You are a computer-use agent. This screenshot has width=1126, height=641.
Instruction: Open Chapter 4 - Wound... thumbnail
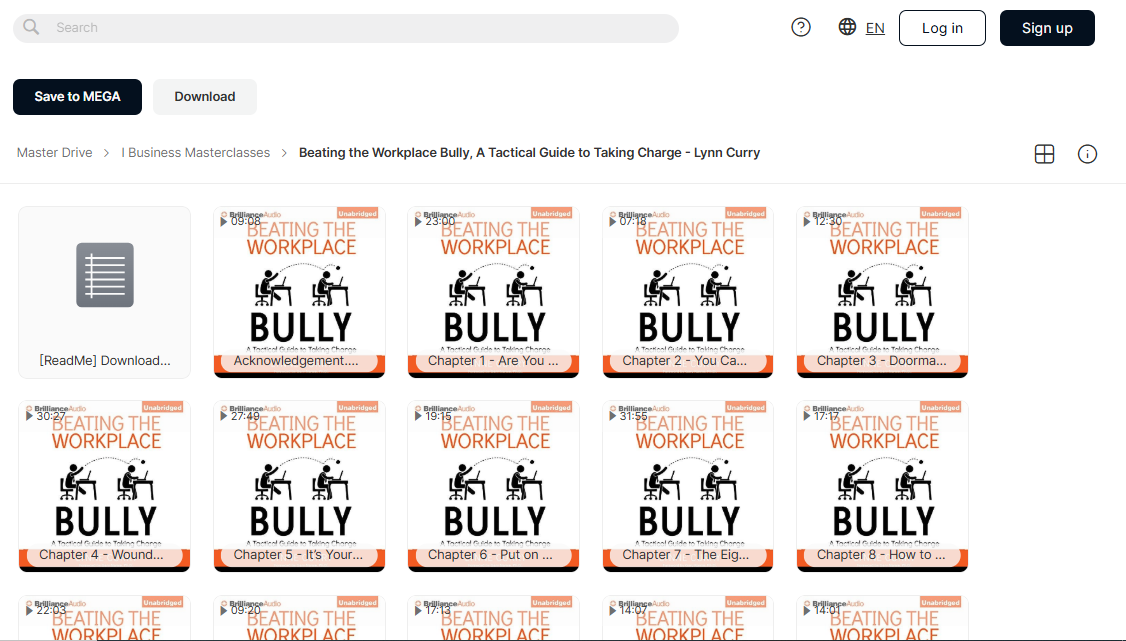coord(105,486)
